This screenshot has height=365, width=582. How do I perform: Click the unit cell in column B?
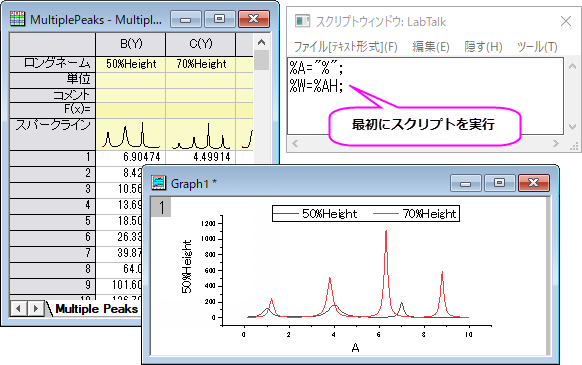click(131, 80)
